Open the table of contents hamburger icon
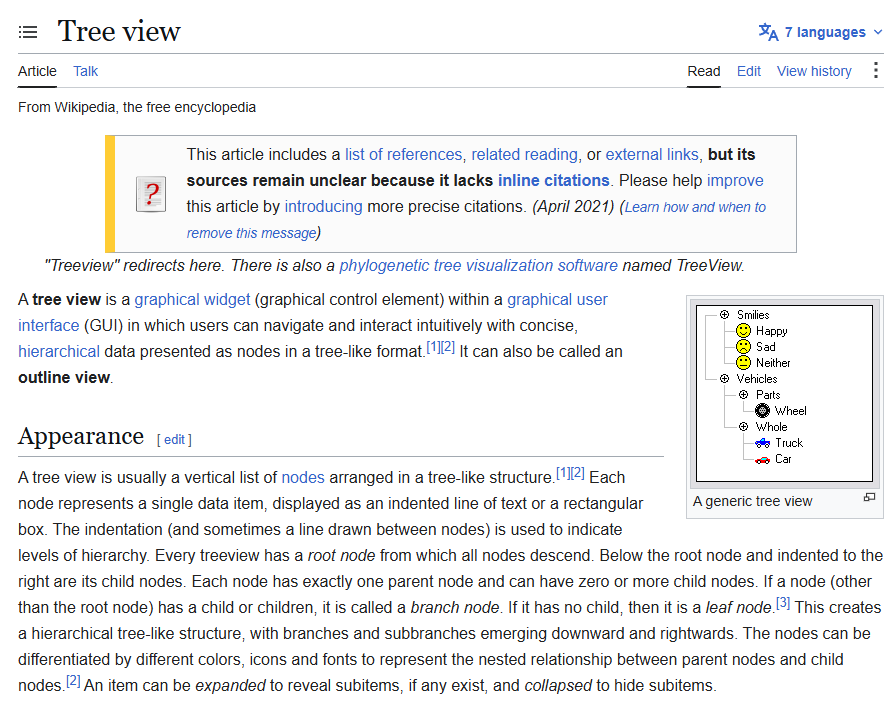 (x=28, y=32)
